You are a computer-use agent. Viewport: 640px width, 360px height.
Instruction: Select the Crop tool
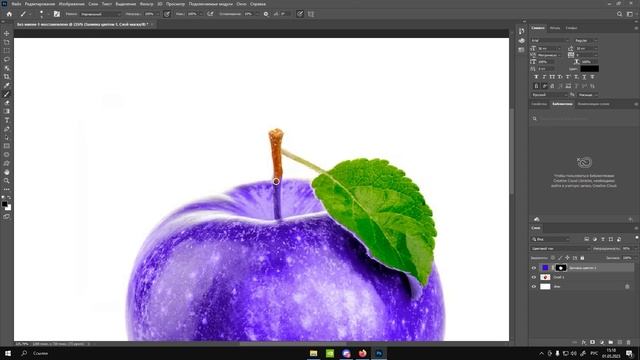click(7, 76)
